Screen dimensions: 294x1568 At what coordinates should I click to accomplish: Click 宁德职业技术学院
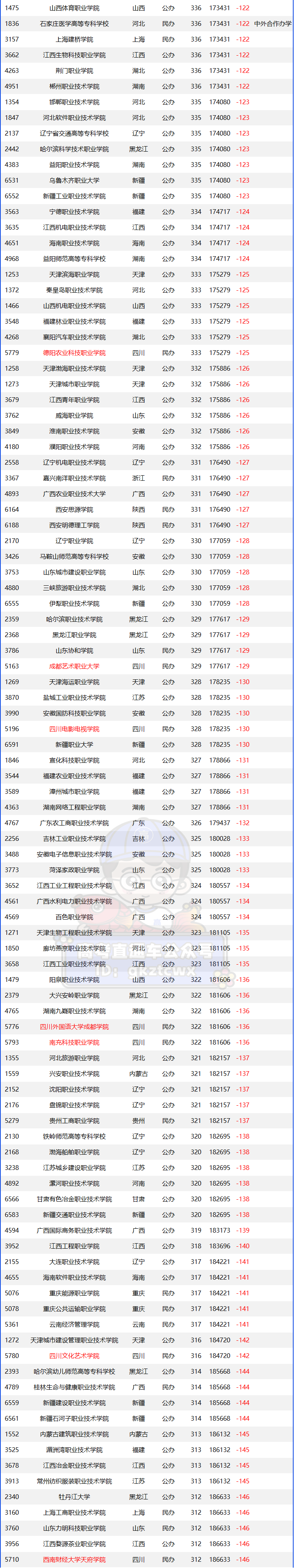74,212
